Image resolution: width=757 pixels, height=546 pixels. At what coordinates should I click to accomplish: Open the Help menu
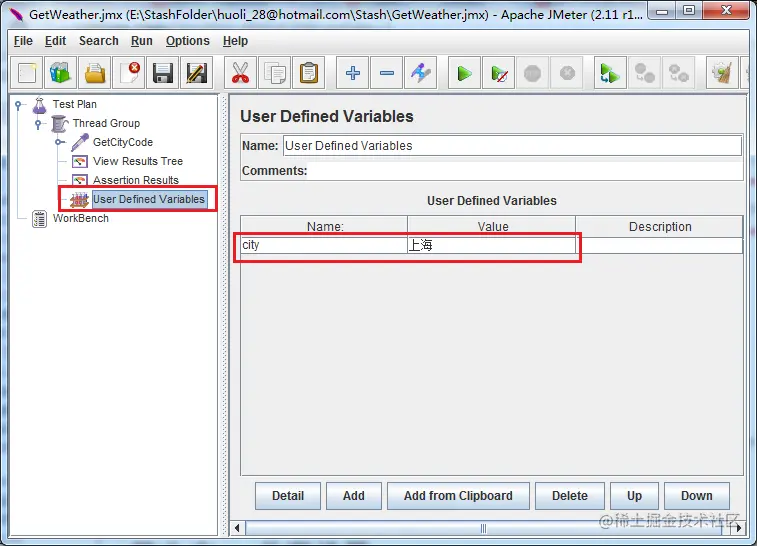235,41
